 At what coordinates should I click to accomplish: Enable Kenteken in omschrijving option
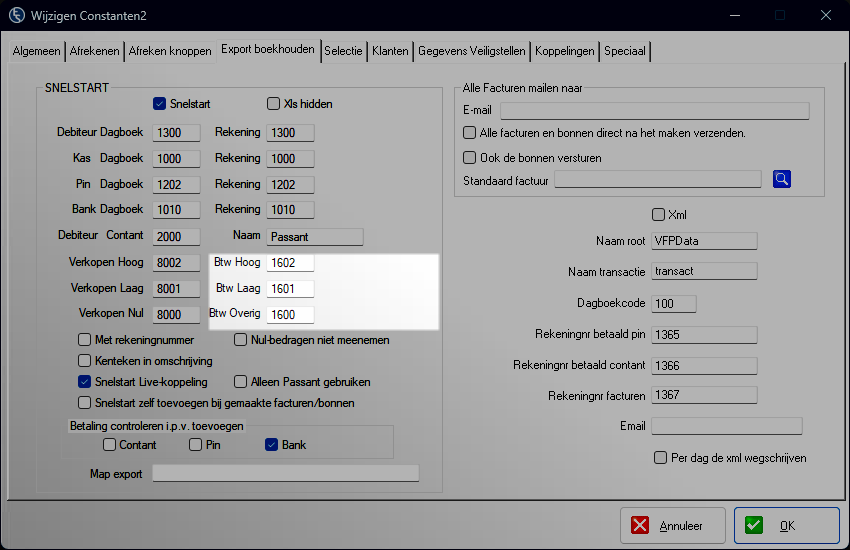pos(85,360)
